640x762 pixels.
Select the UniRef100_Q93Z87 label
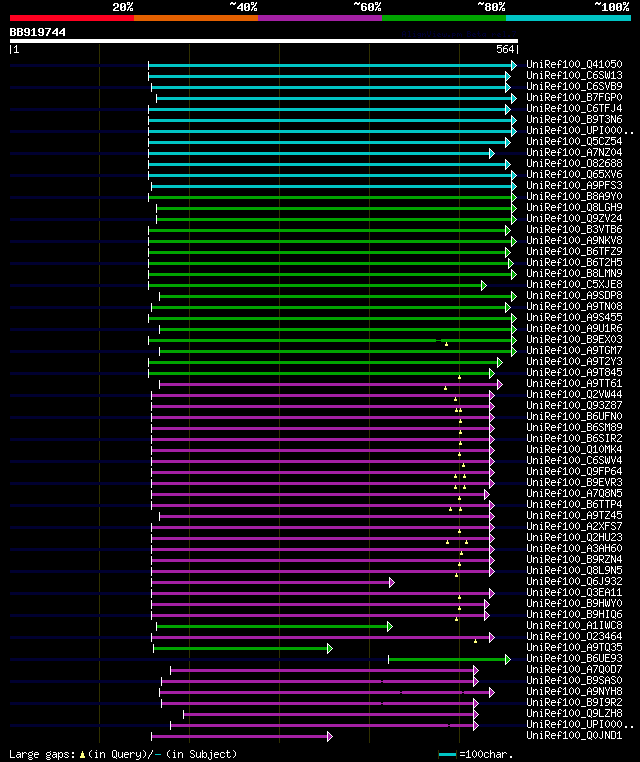tap(574, 405)
